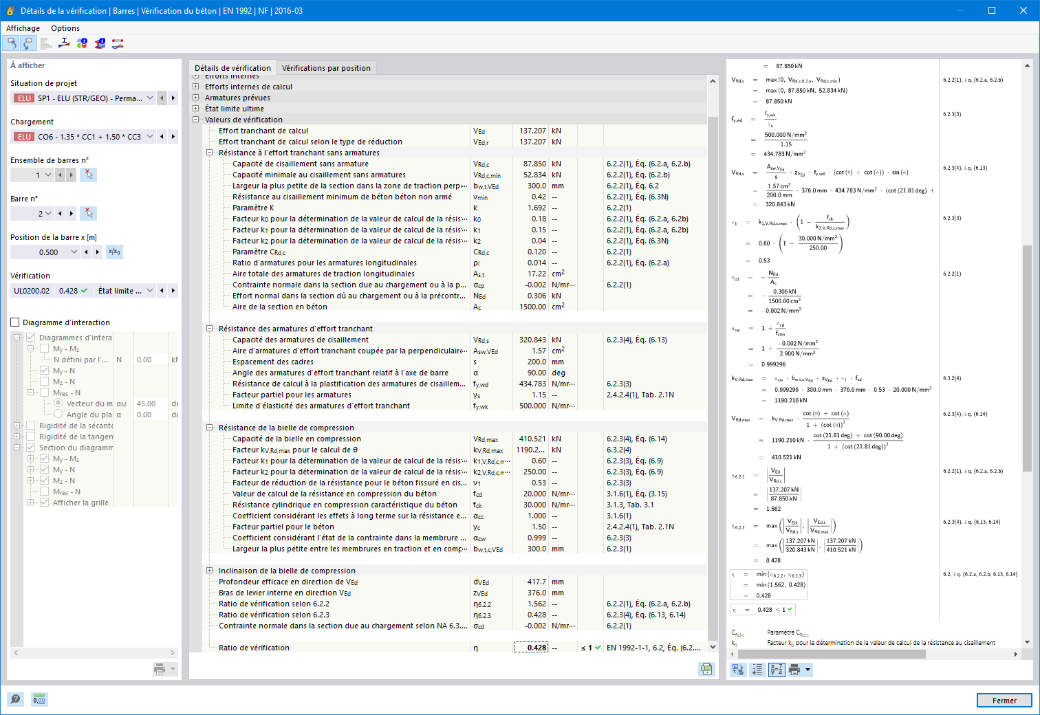Click the red I-section info icon in the toolbar
Screen dimensions: 1040x715
[99, 43]
